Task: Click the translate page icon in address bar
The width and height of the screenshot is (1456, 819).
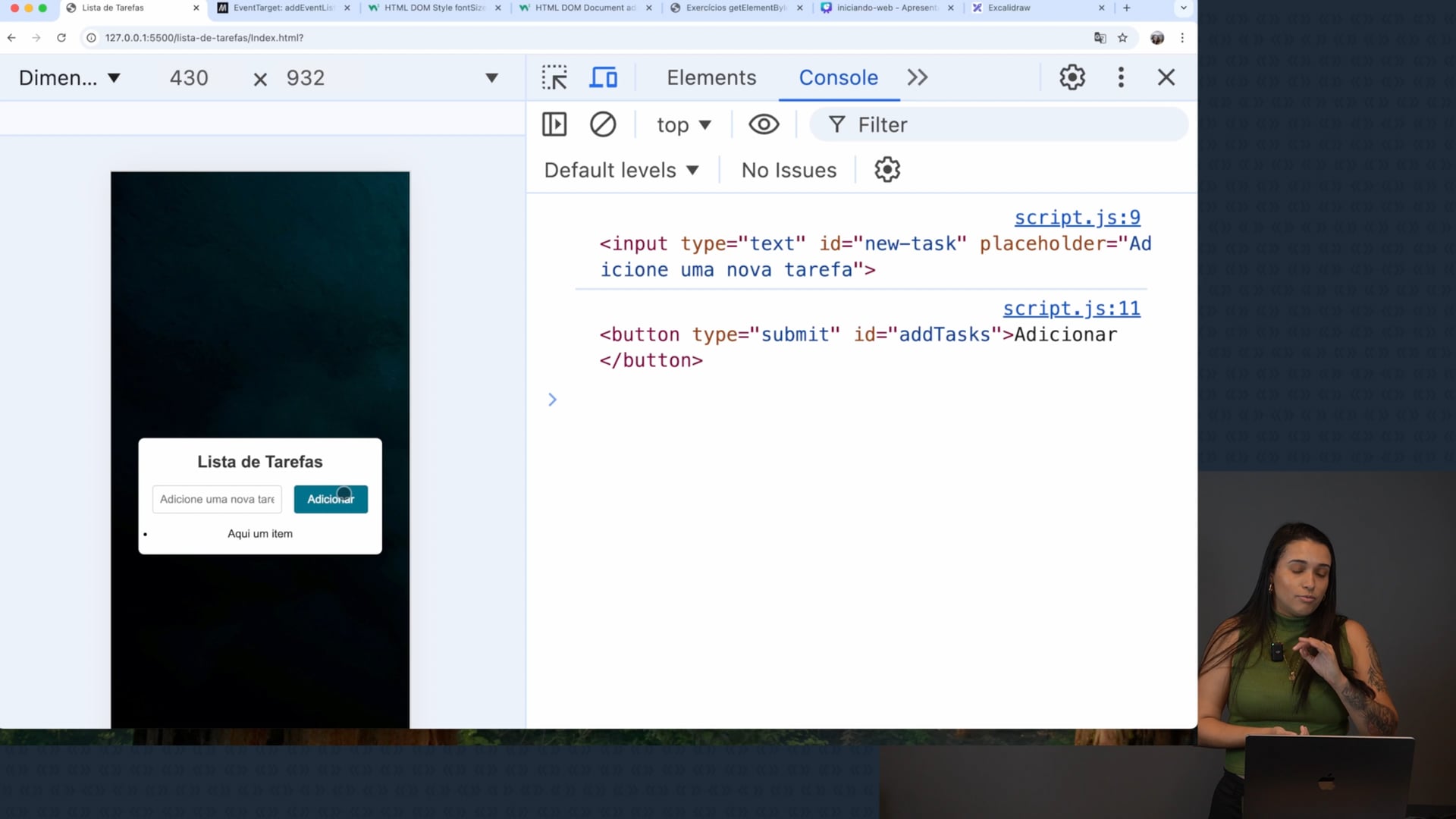Action: [x=1100, y=38]
